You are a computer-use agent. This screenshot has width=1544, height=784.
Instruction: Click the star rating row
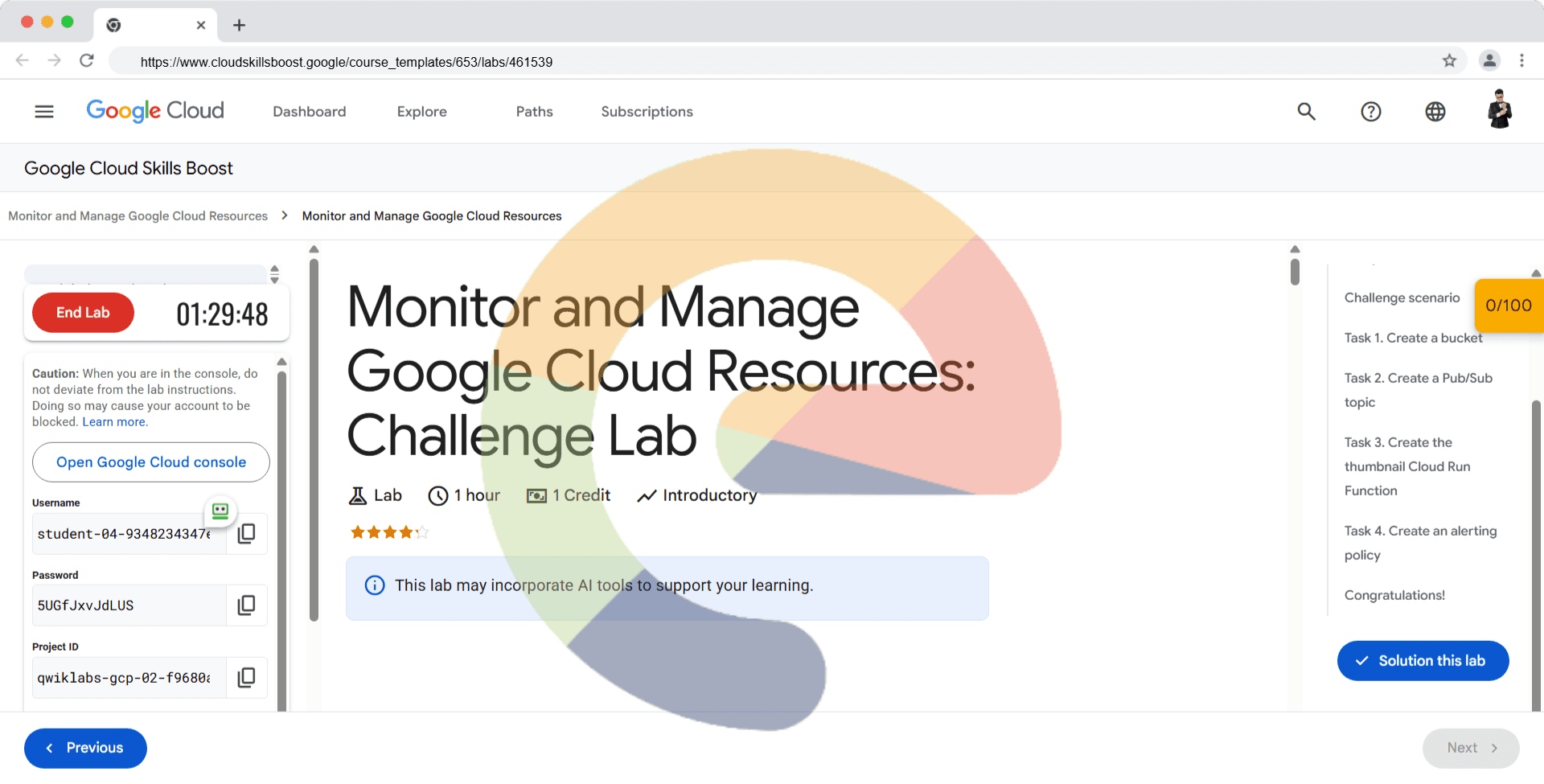pos(389,532)
